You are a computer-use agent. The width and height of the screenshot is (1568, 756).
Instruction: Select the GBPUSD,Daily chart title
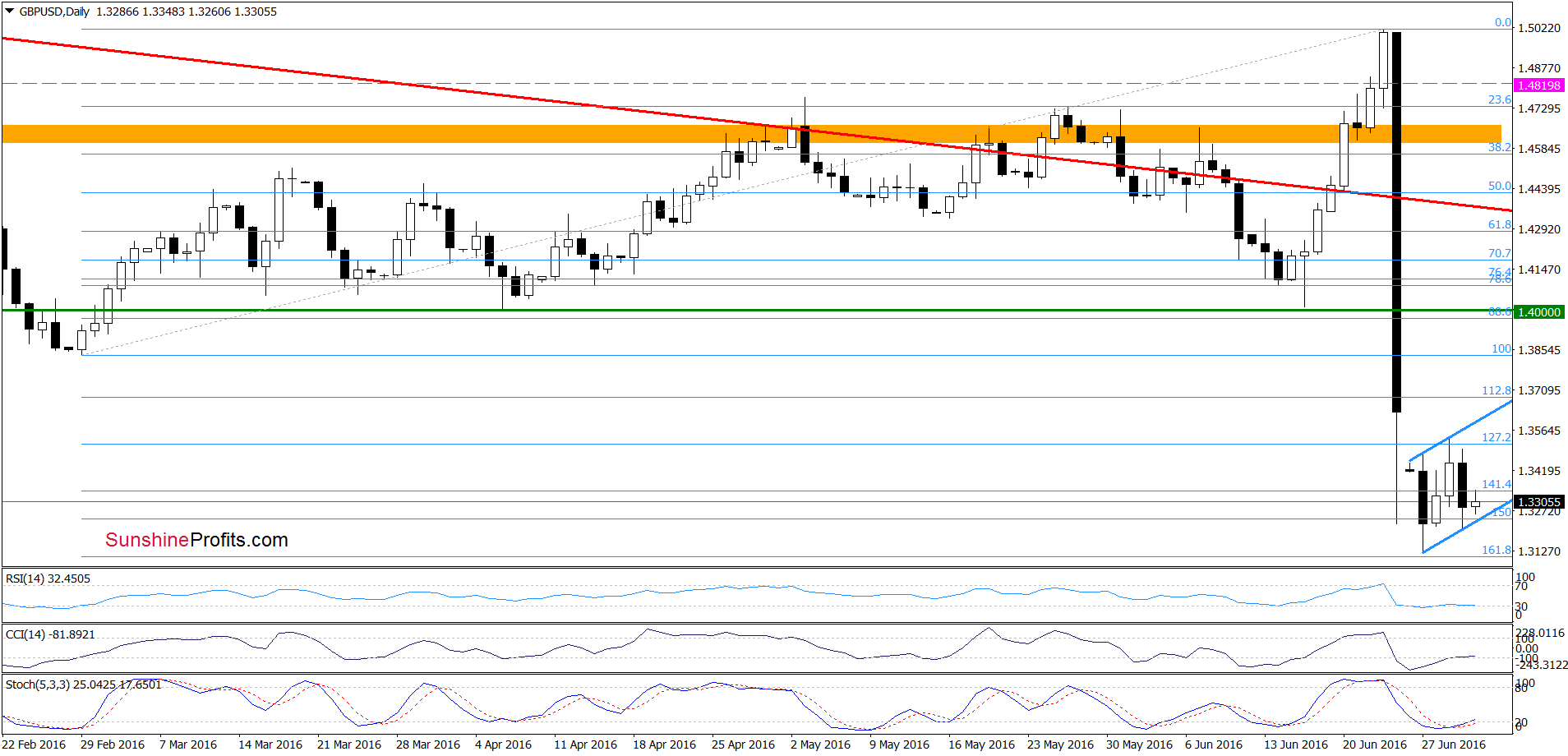pyautogui.click(x=54, y=12)
